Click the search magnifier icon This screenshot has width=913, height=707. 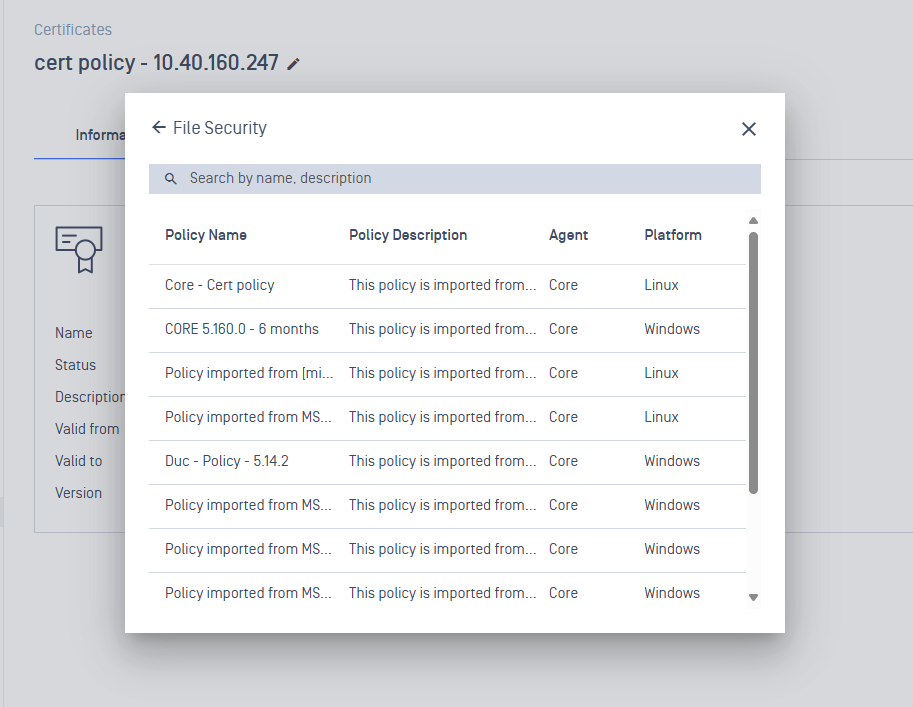click(x=170, y=179)
